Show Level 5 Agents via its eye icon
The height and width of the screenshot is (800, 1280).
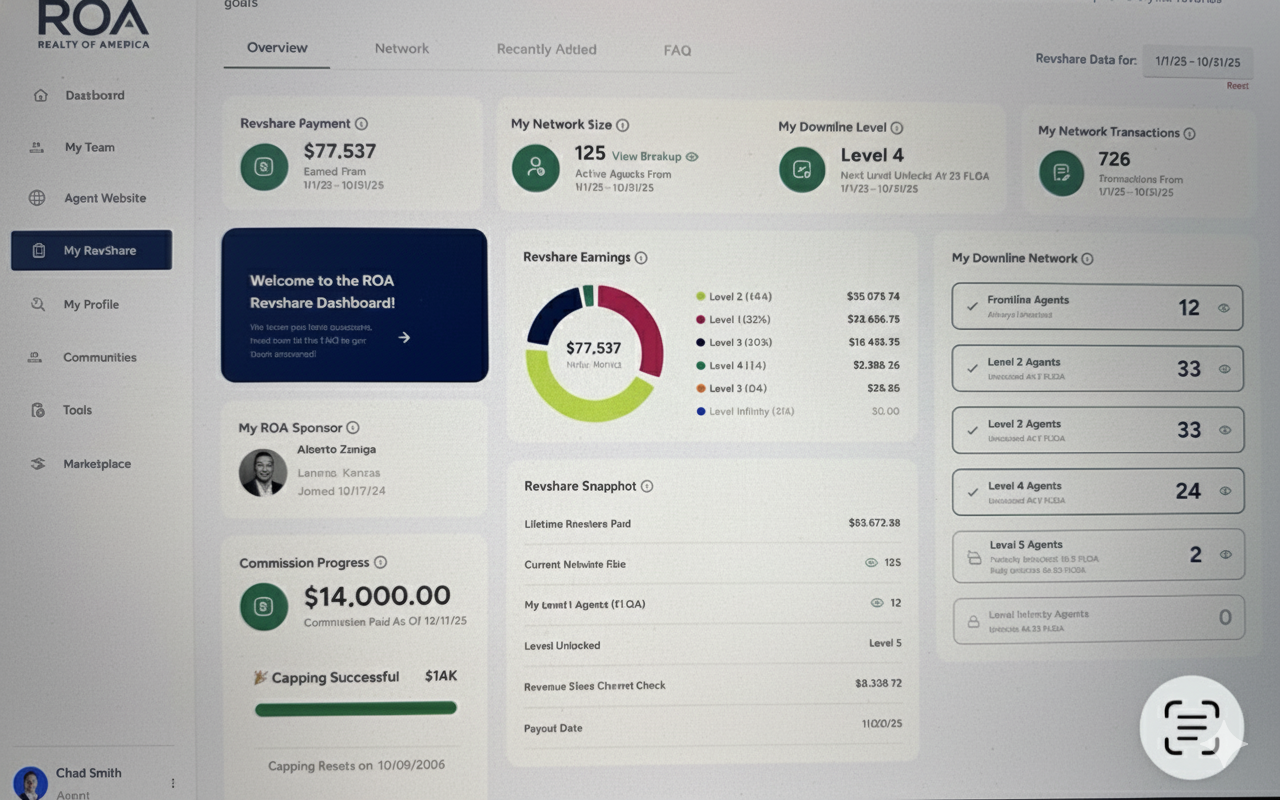pyautogui.click(x=1225, y=555)
